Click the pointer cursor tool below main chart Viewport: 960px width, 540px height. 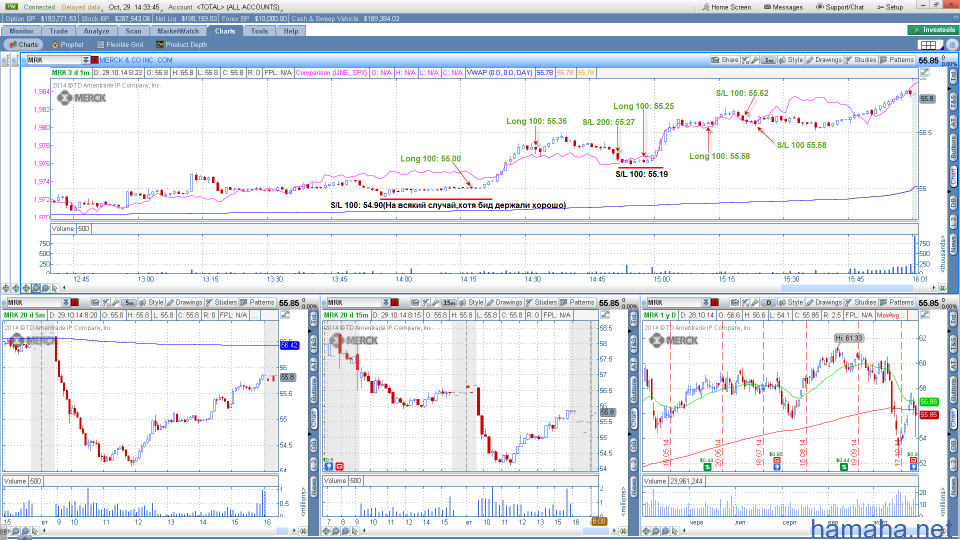pos(55,288)
